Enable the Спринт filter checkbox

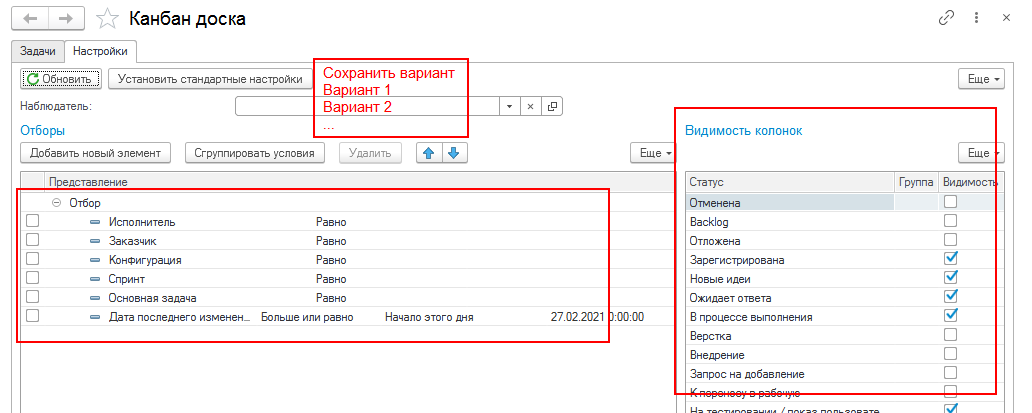click(x=32, y=278)
